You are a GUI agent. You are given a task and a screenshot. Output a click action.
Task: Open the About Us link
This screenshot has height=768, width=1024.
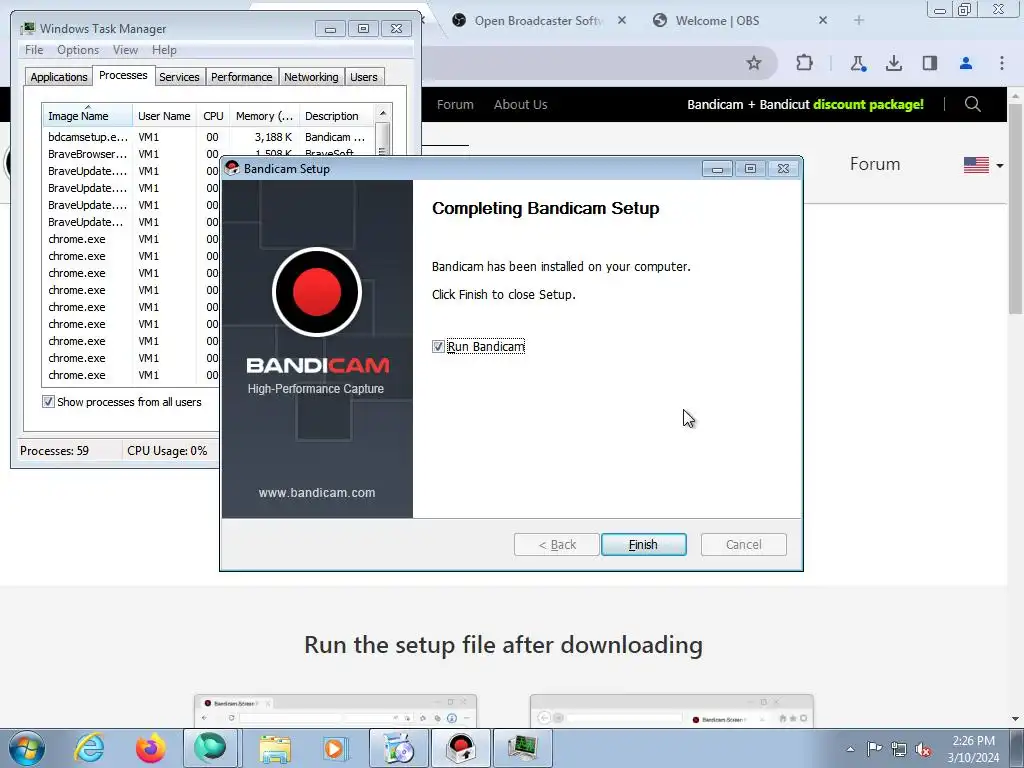(x=520, y=104)
